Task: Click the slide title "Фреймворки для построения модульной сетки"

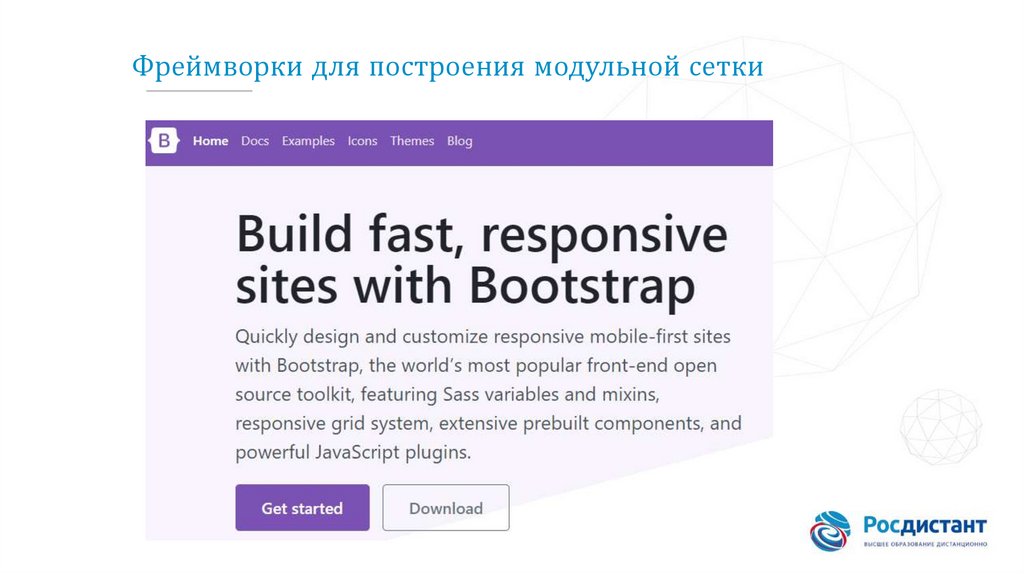Action: pyautogui.click(x=448, y=67)
